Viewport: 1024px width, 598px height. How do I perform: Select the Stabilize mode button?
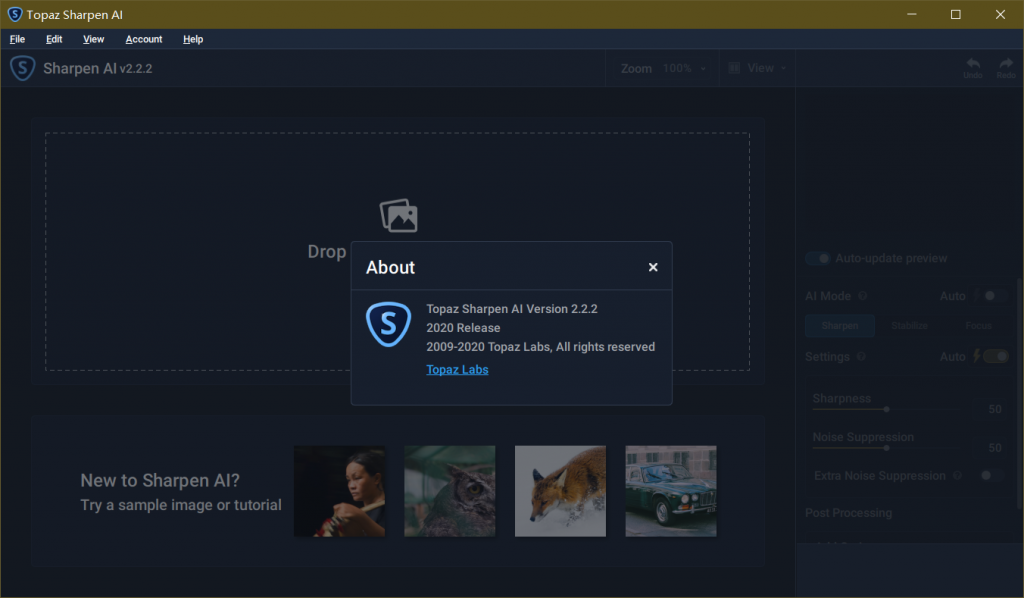[909, 326]
